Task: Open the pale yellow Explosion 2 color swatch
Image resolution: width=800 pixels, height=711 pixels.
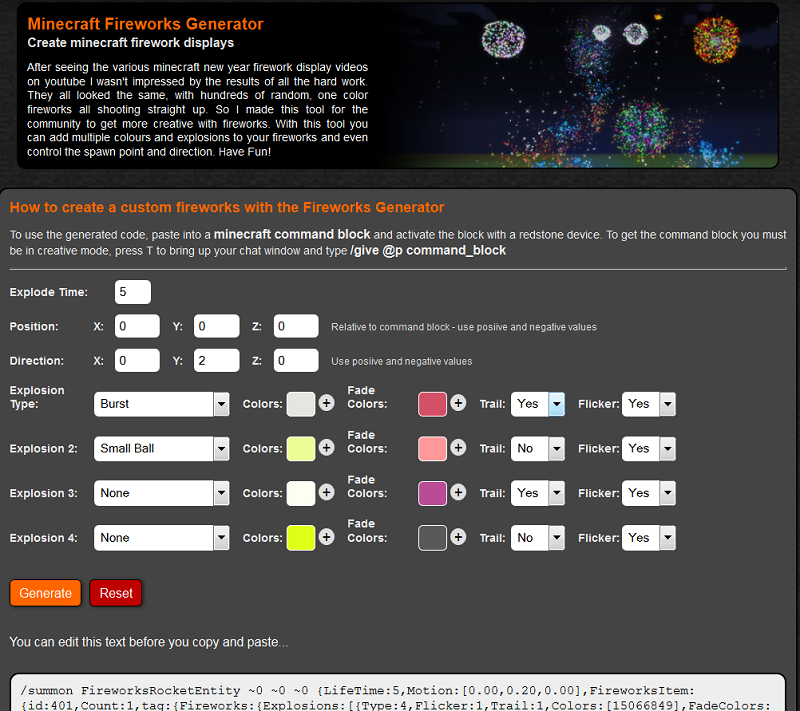Action: pyautogui.click(x=301, y=448)
